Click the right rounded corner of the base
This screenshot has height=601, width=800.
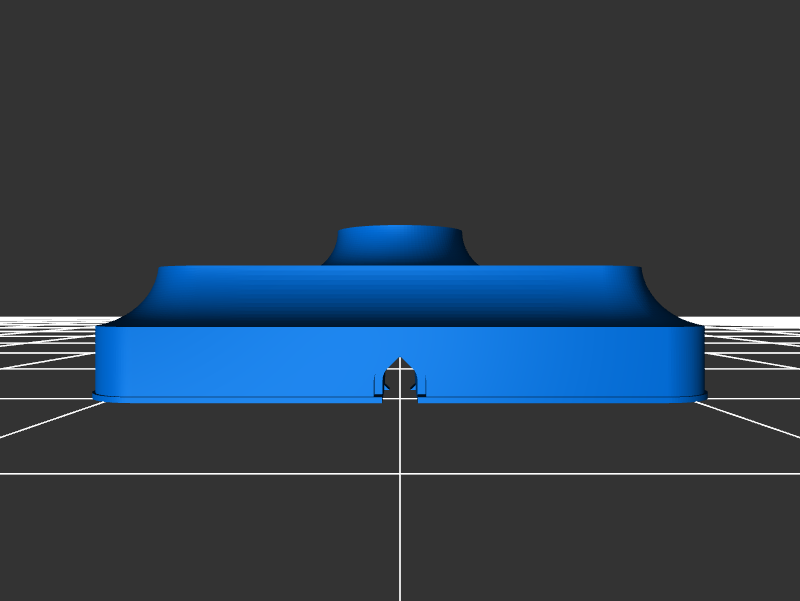click(697, 360)
